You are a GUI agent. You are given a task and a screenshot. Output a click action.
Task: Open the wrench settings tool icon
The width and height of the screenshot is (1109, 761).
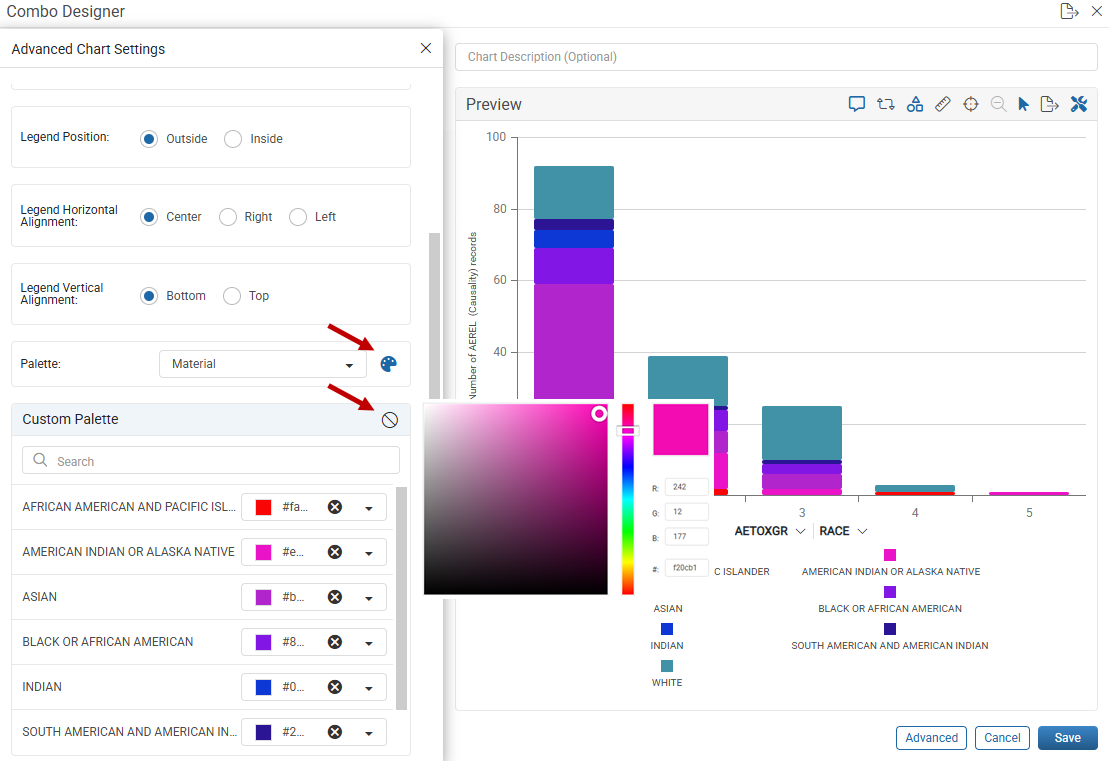coord(1079,105)
